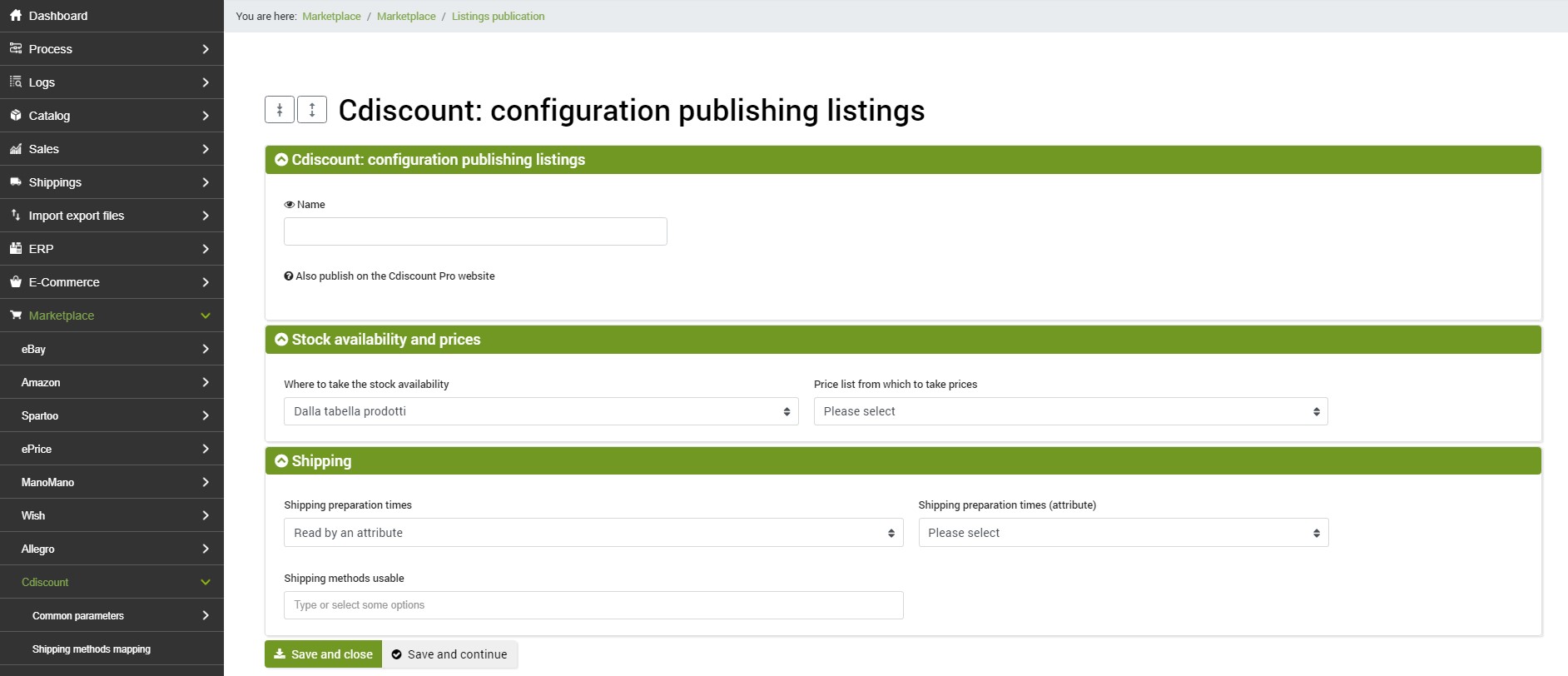Click the Marketplace cart icon
1568x676 pixels.
point(16,315)
